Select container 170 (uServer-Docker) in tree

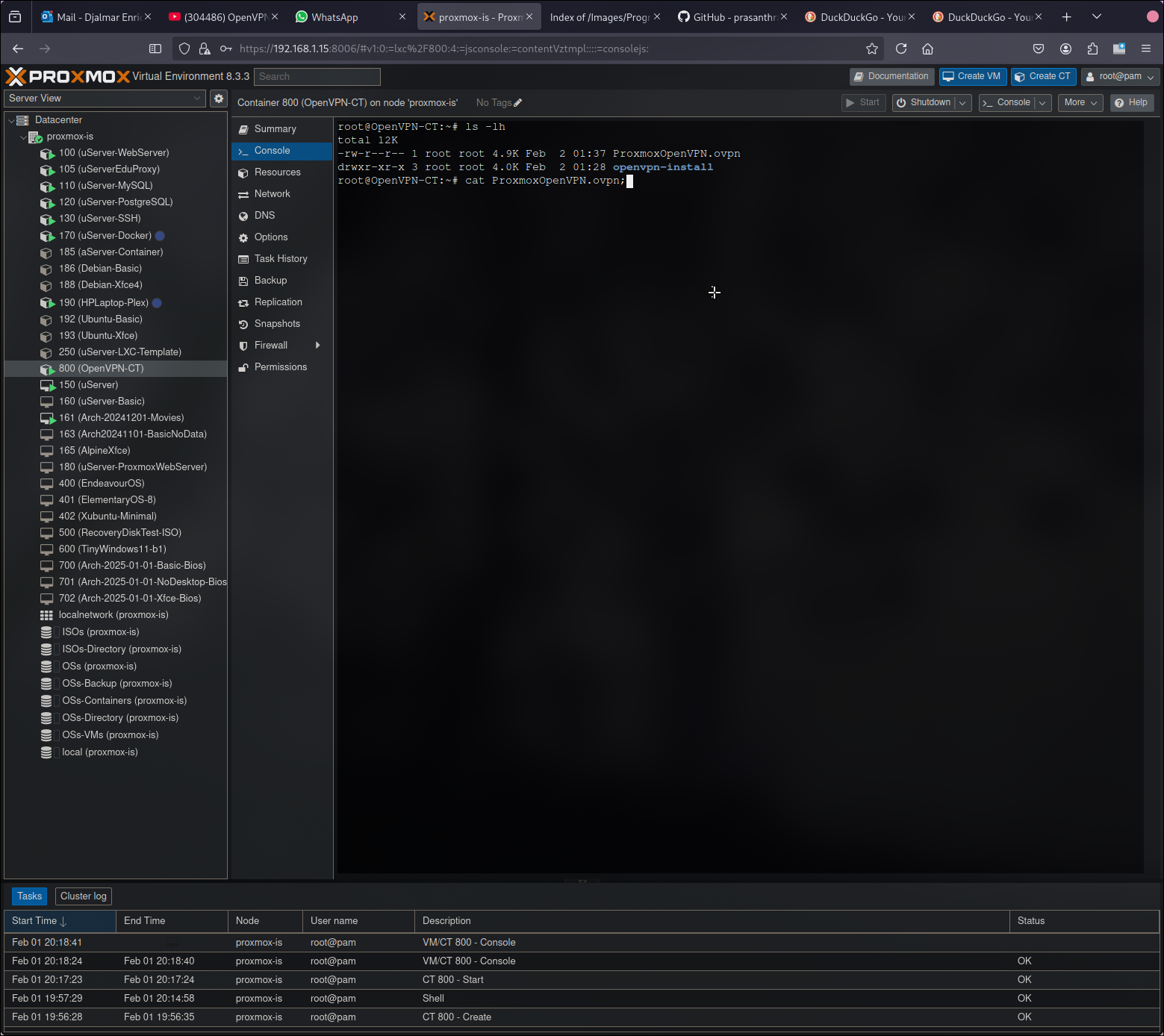coord(105,236)
